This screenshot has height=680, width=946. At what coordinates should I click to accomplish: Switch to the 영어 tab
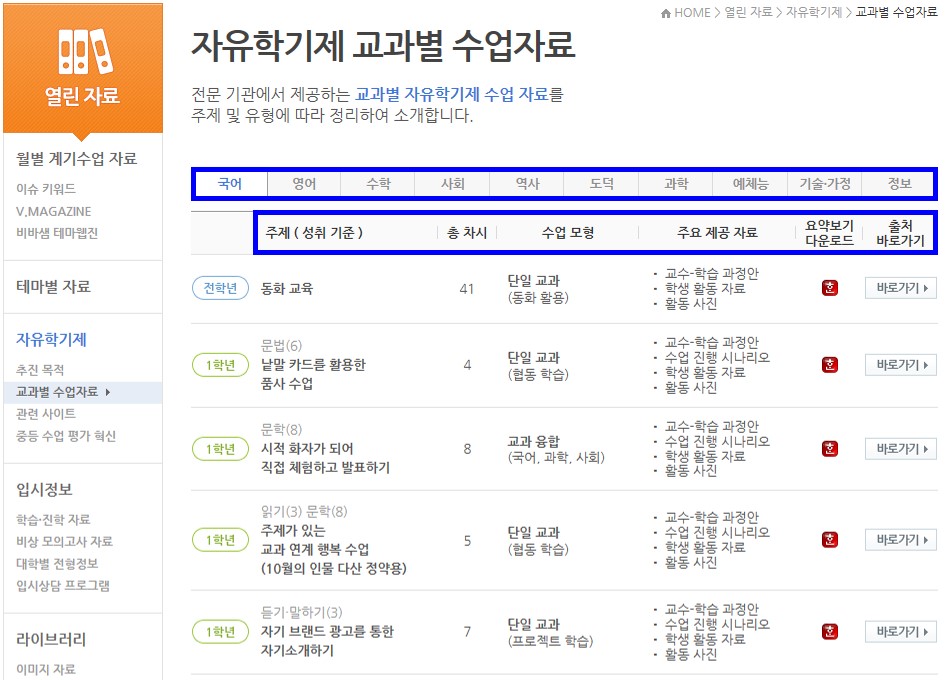304,183
